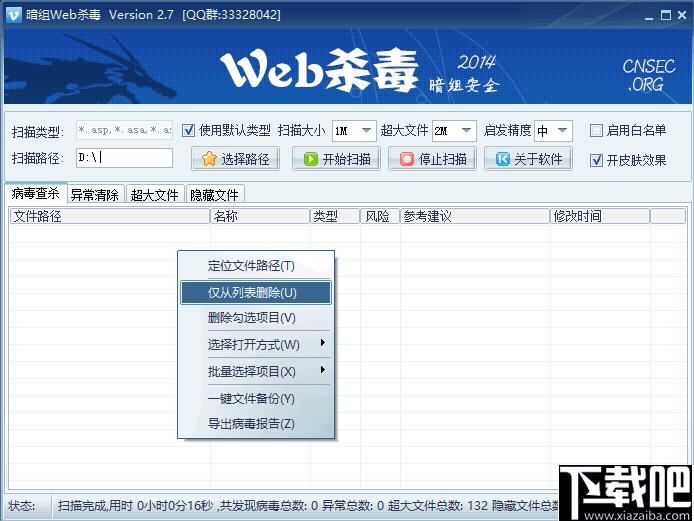694x521 pixels.
Task: Click the star icon on 选择路径 button
Action: [x=209, y=159]
